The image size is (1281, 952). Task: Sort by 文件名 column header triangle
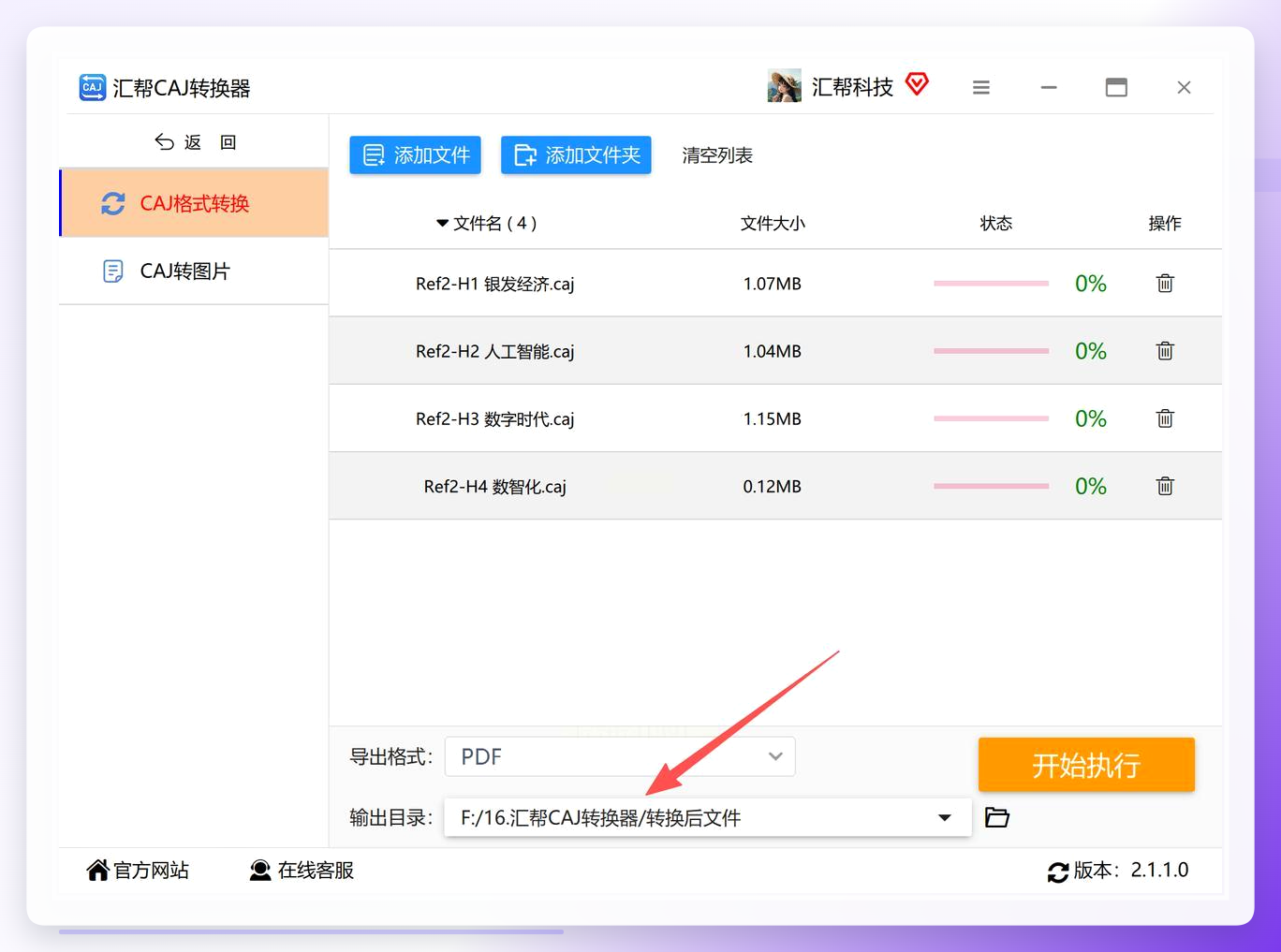coord(442,223)
